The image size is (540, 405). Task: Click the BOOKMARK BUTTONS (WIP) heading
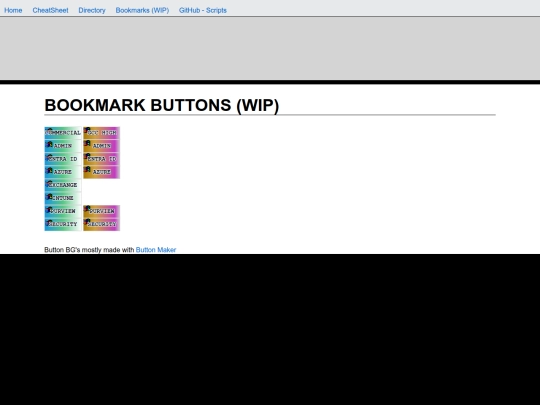162,105
